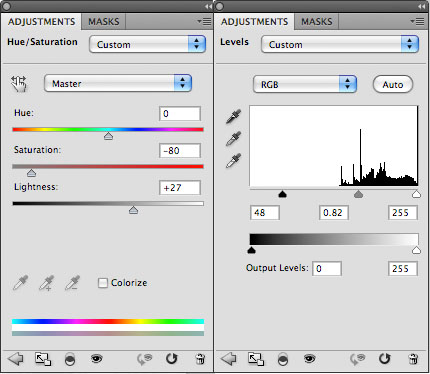Screen dimensions: 430x374
Task: Select the black point eyedropper in Levels
Action: (233, 116)
